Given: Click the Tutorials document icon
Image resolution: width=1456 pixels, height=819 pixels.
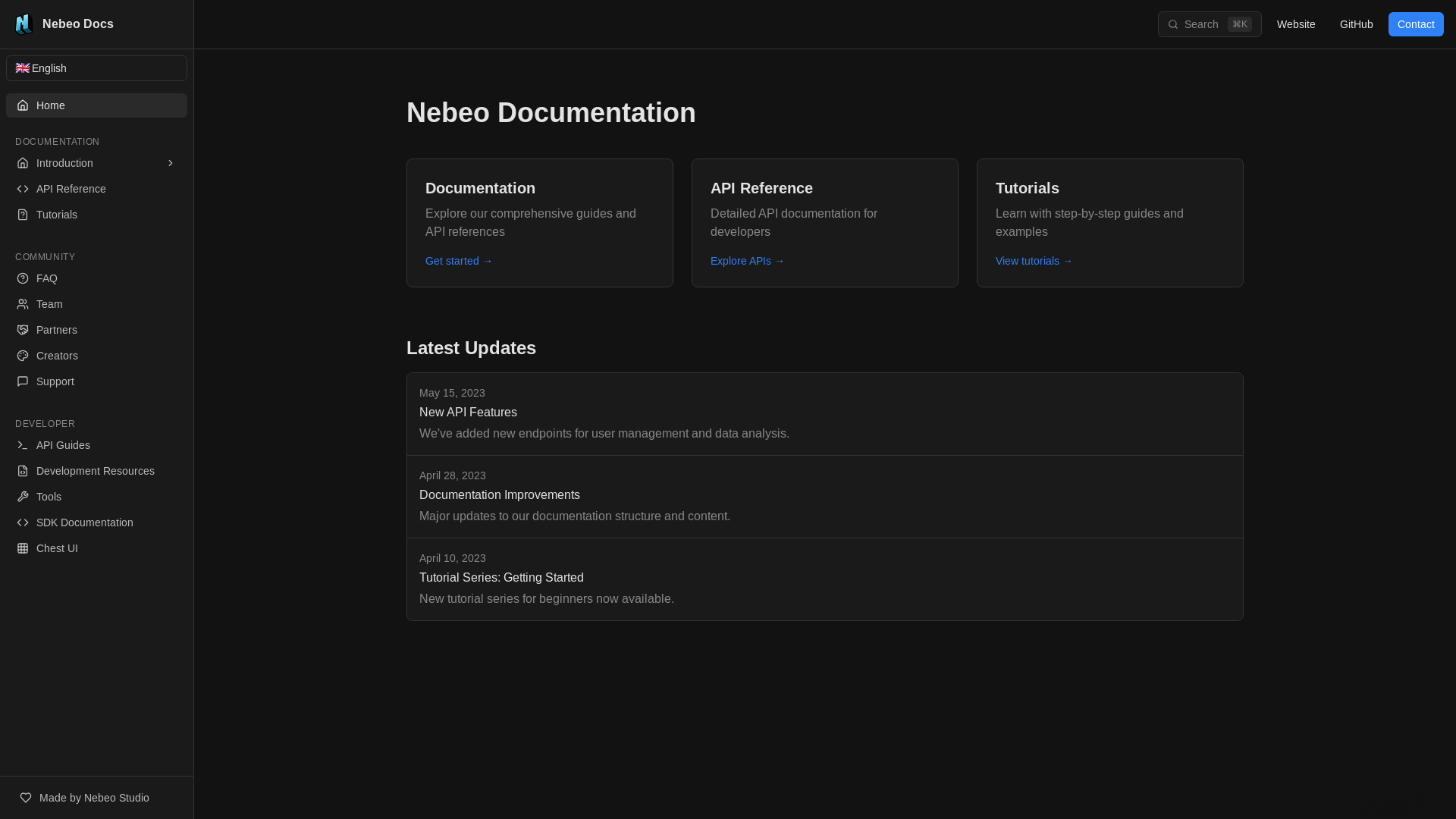Looking at the screenshot, I should [23, 215].
